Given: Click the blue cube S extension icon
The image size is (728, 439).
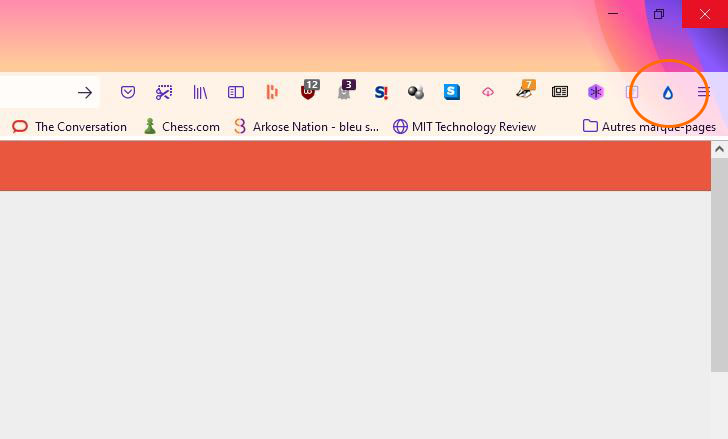Looking at the screenshot, I should tap(452, 92).
